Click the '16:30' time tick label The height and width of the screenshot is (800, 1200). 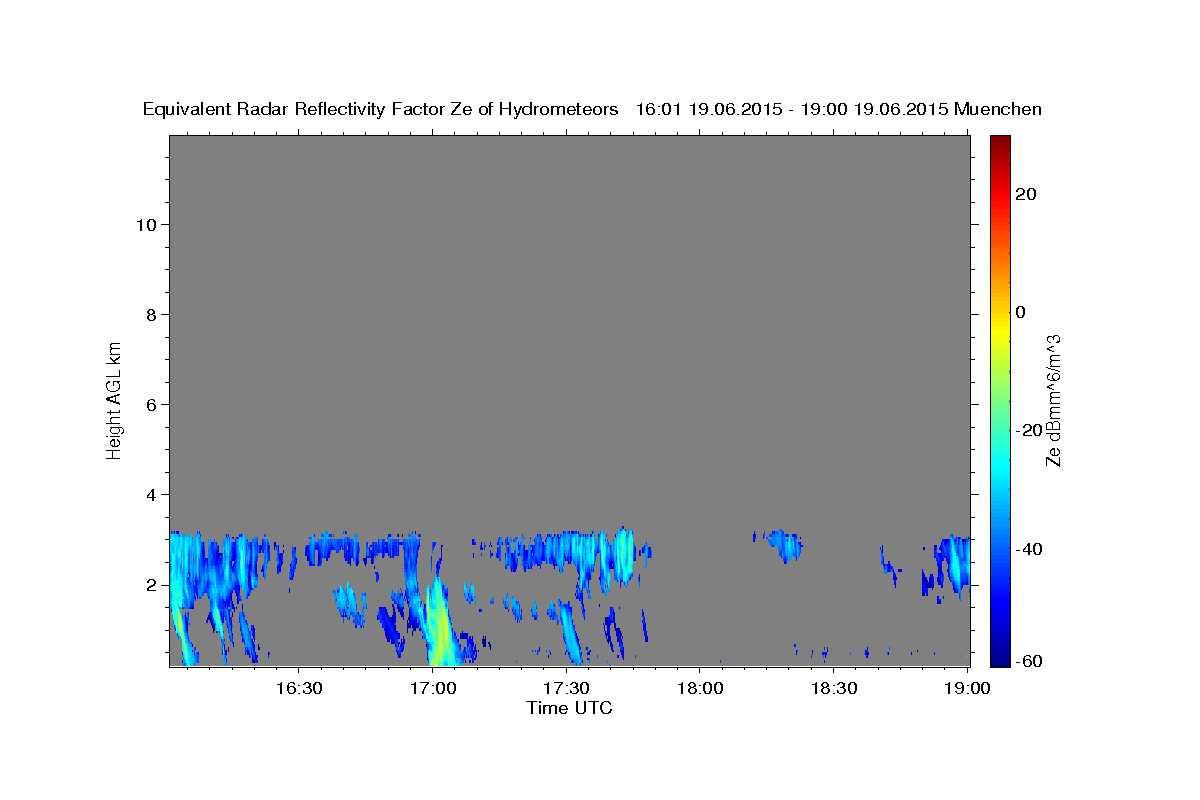tap(299, 688)
